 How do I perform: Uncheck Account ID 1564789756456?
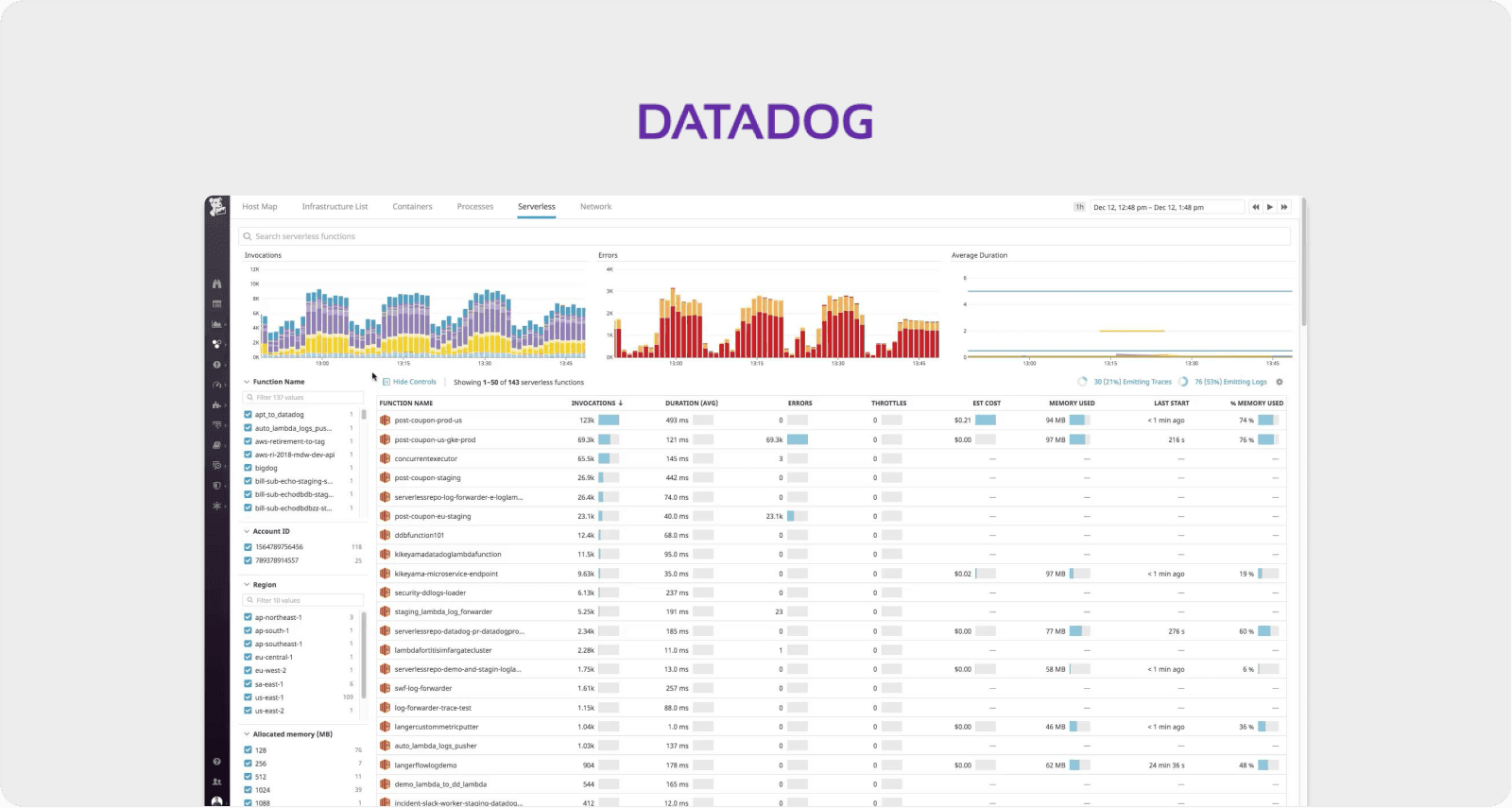pyautogui.click(x=248, y=547)
